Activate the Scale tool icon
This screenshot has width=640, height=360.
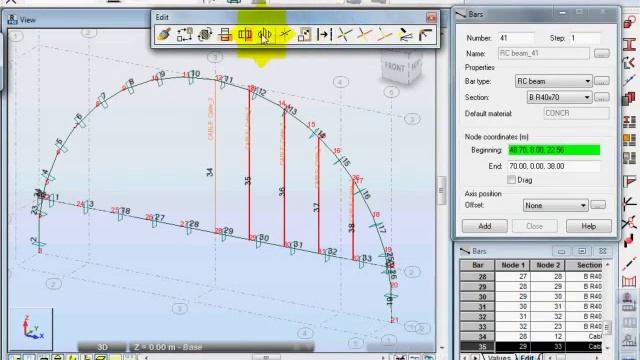[304, 34]
